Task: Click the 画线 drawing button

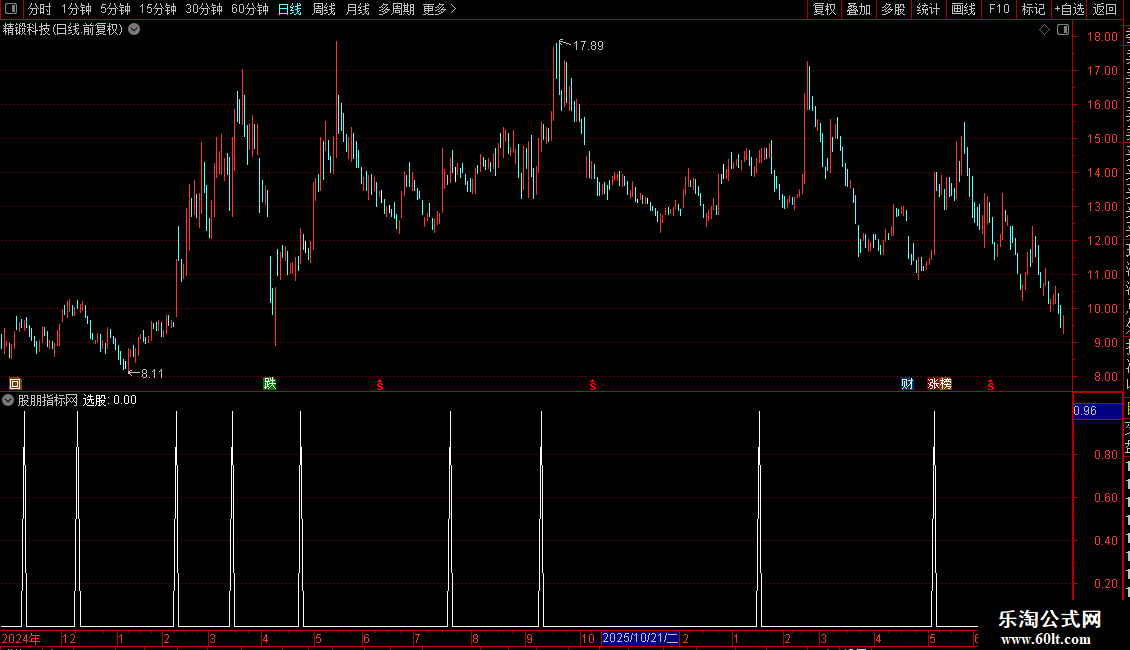Action: (x=964, y=9)
